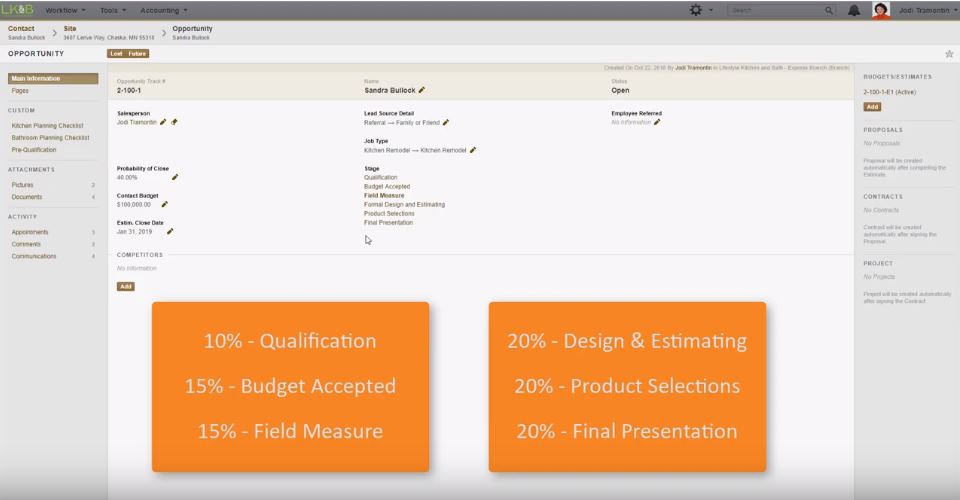Screen dimensions: 960x500
Task: Open the settings gear dropdown
Action: point(698,10)
